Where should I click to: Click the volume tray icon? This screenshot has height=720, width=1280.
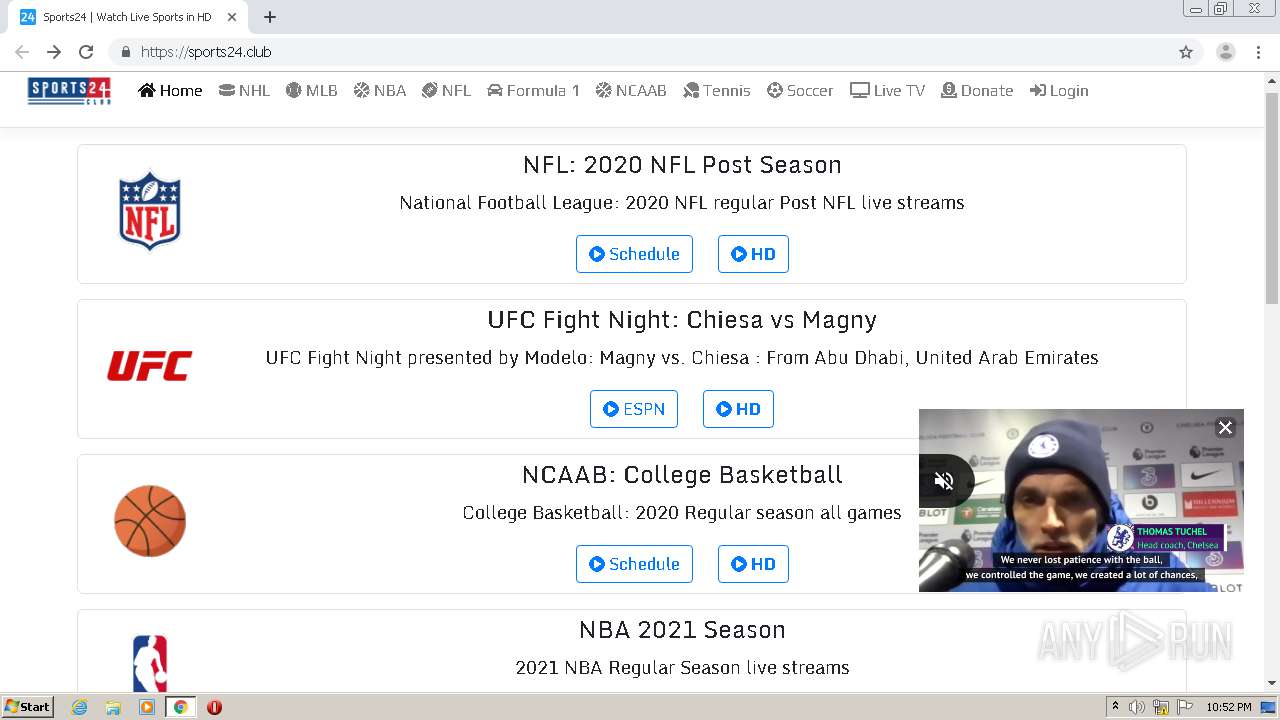[1137, 707]
